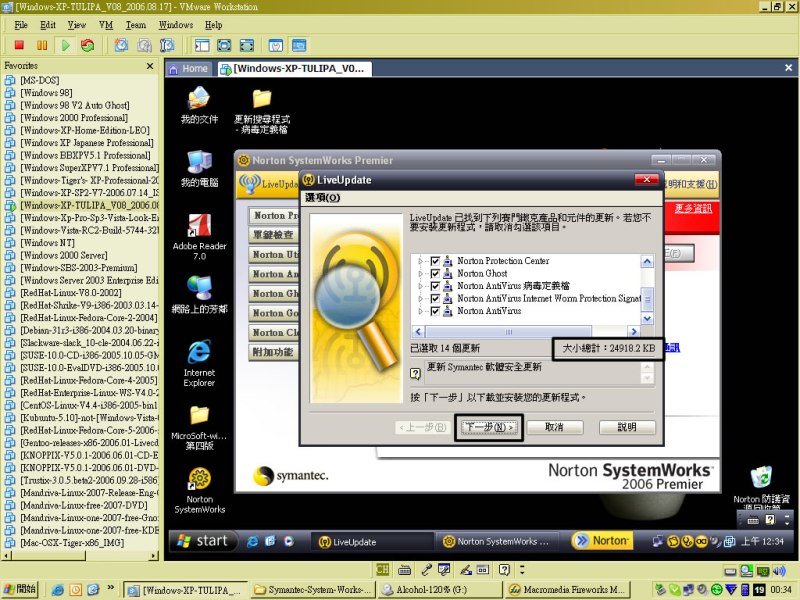Switch to the Home tab
The width and height of the screenshot is (800, 600).
(x=188, y=68)
